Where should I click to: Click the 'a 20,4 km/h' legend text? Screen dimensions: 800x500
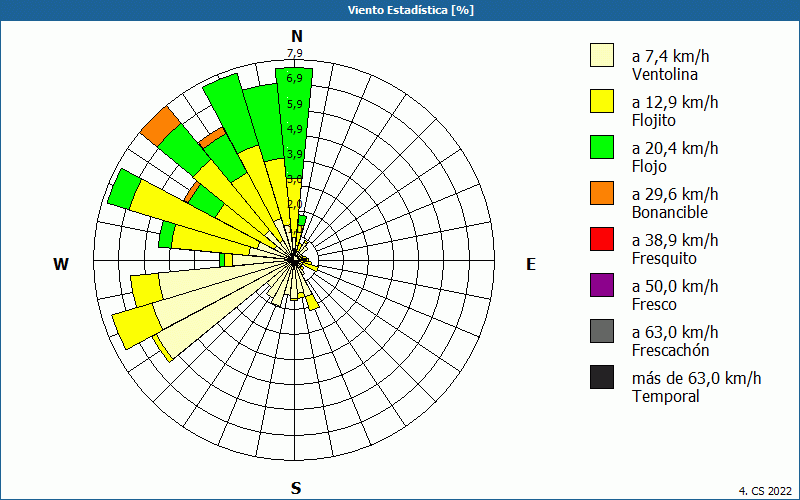[x=675, y=148]
